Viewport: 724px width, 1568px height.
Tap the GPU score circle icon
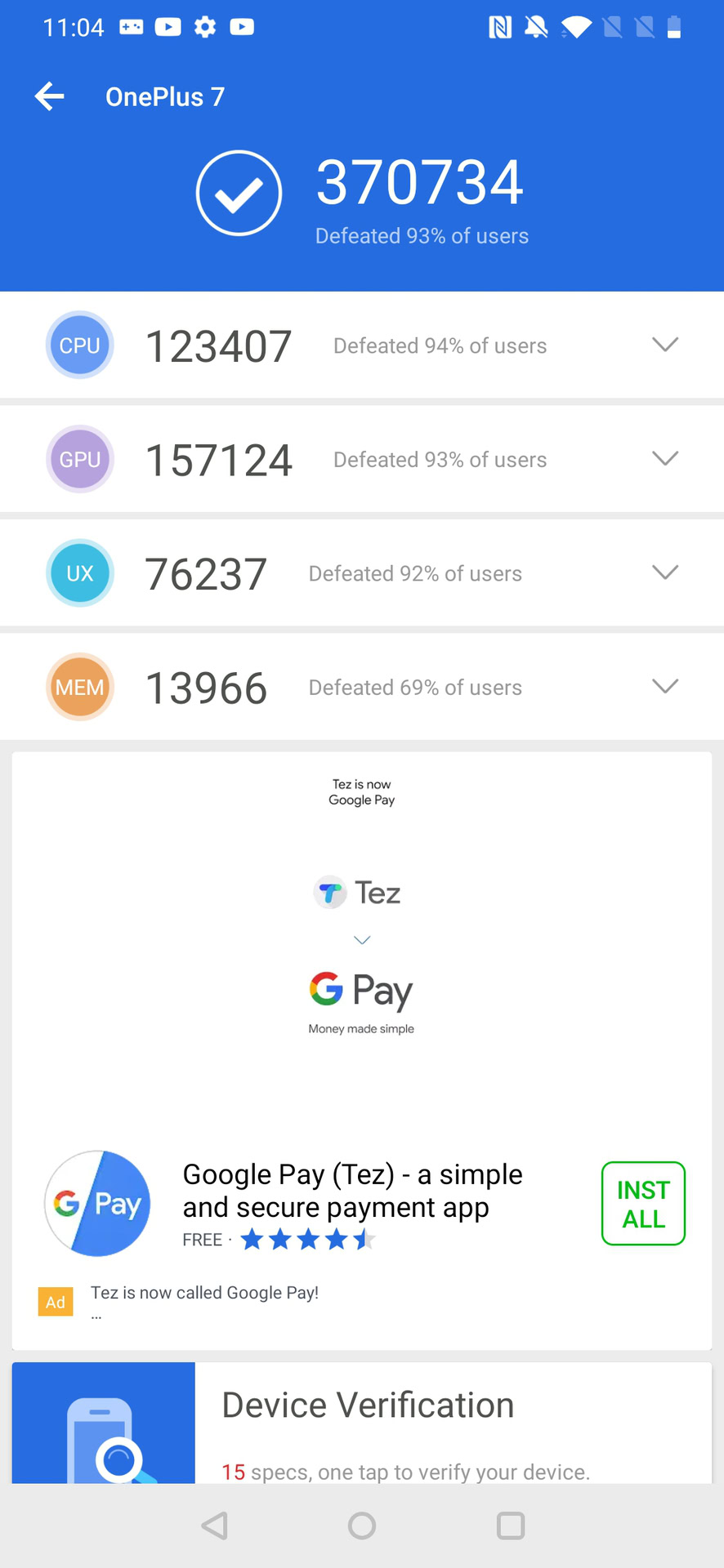[79, 459]
